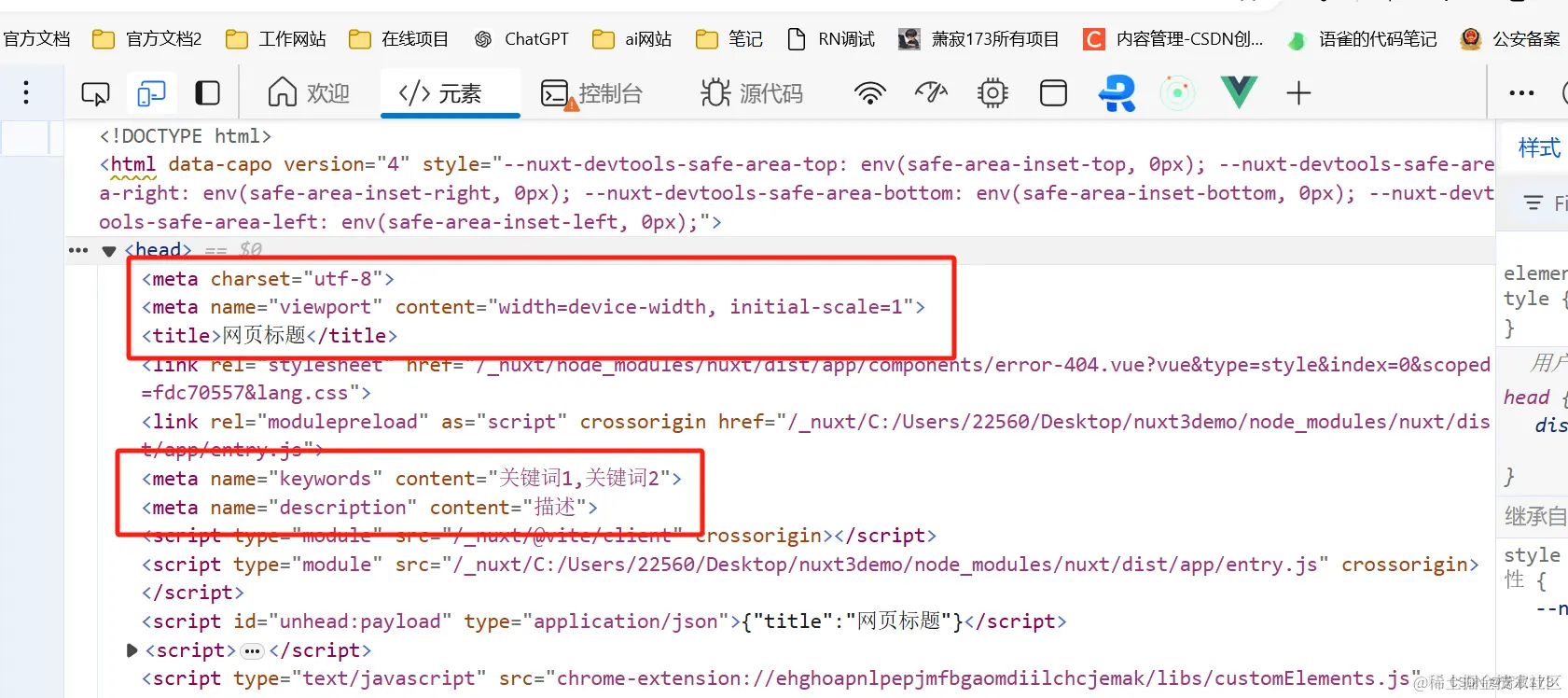Switch to the 欢迎 tab
Viewport: 1568px width, 698px height.
tap(309, 93)
